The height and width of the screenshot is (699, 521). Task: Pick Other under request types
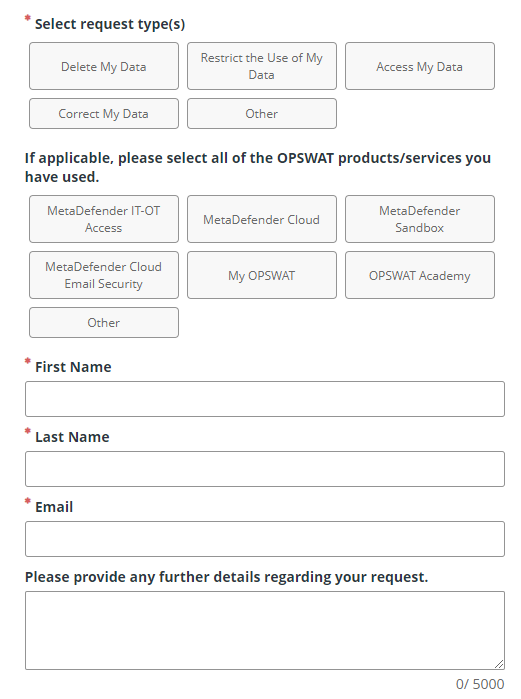[262, 114]
